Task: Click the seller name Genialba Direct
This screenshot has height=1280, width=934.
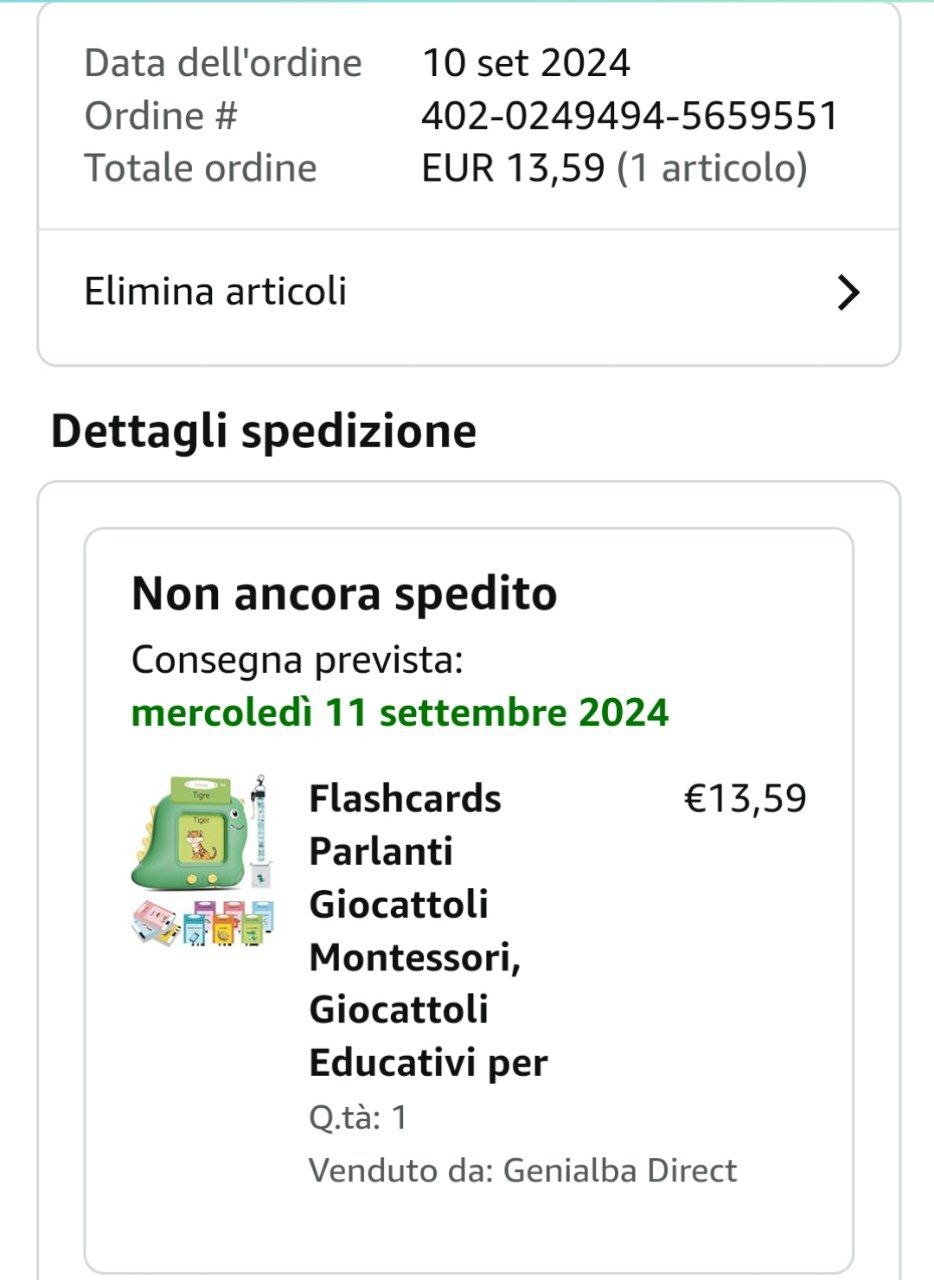Action: click(x=620, y=1170)
